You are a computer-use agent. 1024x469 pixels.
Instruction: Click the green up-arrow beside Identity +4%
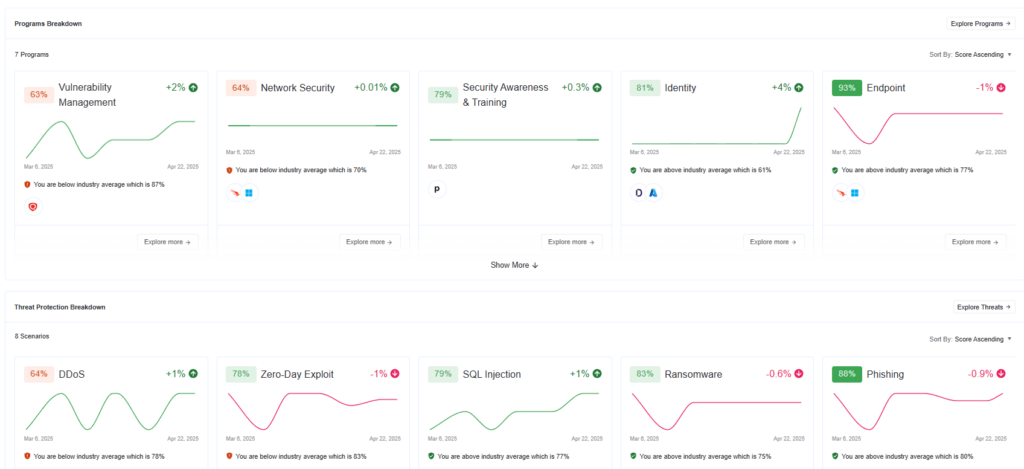[799, 88]
